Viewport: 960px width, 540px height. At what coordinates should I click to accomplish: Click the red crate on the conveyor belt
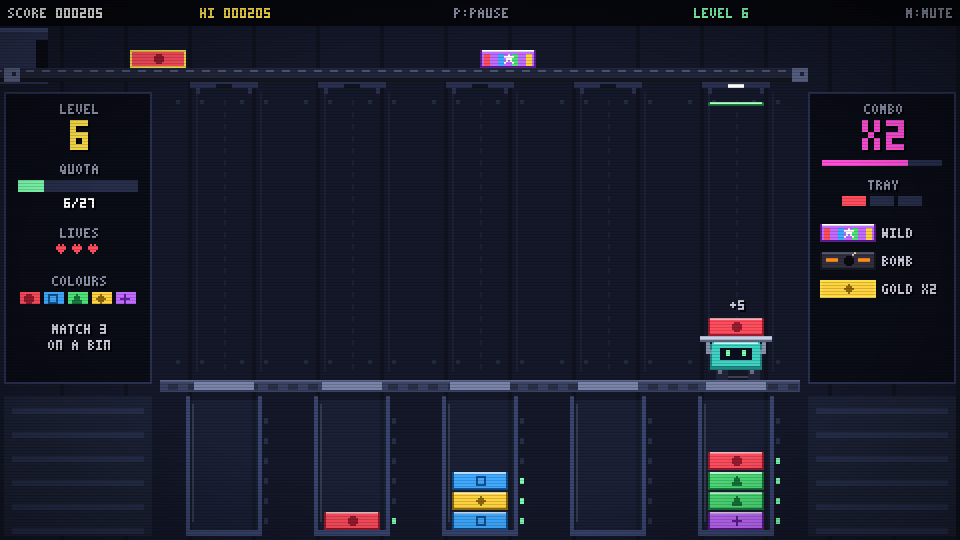pyautogui.click(x=158, y=59)
